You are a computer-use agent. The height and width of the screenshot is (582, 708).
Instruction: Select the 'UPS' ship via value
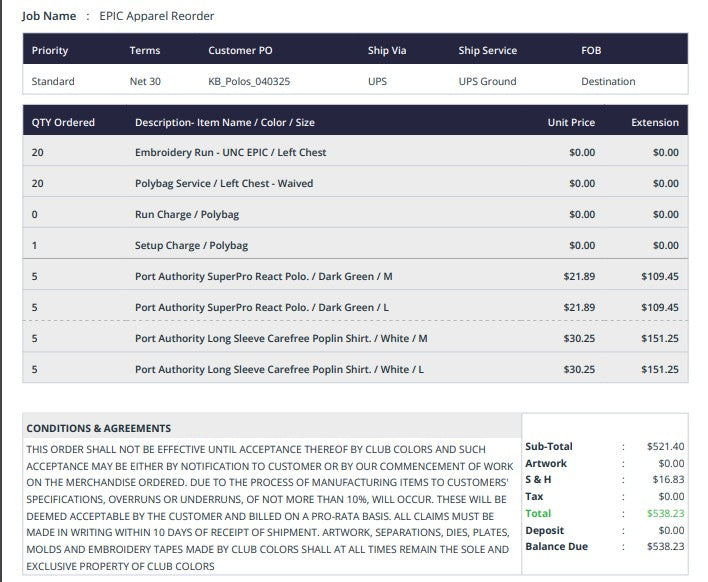pyautogui.click(x=377, y=81)
